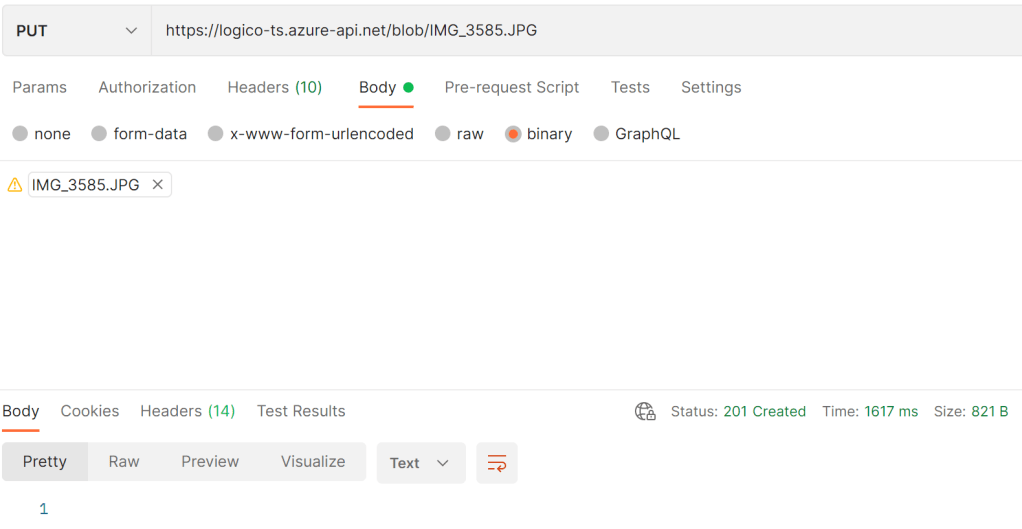The width and height of the screenshot is (1022, 529).
Task: Select the none body type radio
Action: tap(20, 134)
